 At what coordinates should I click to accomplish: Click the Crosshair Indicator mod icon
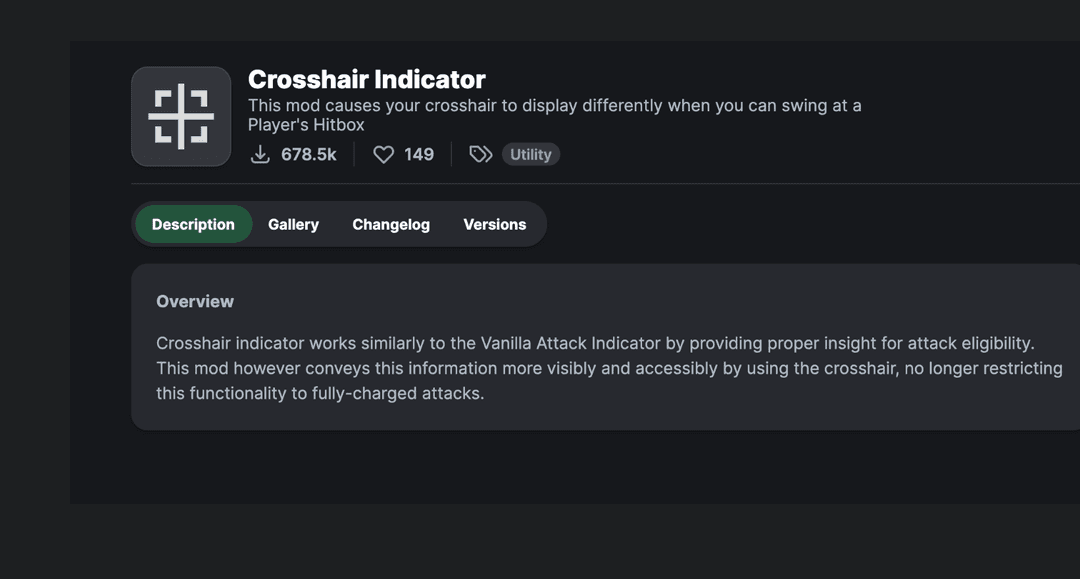click(x=181, y=116)
